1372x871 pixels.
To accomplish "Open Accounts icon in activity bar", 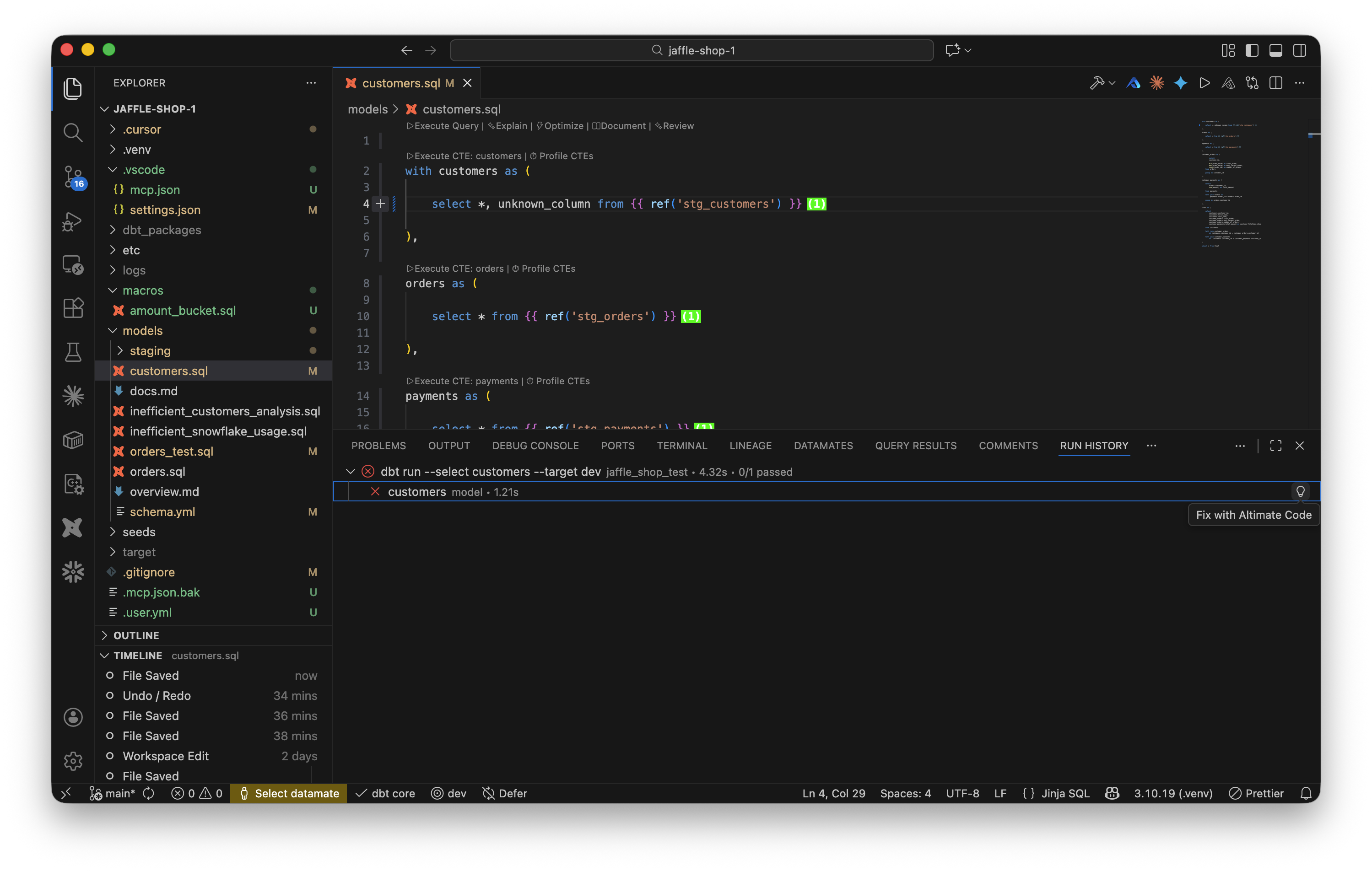I will coord(73,717).
